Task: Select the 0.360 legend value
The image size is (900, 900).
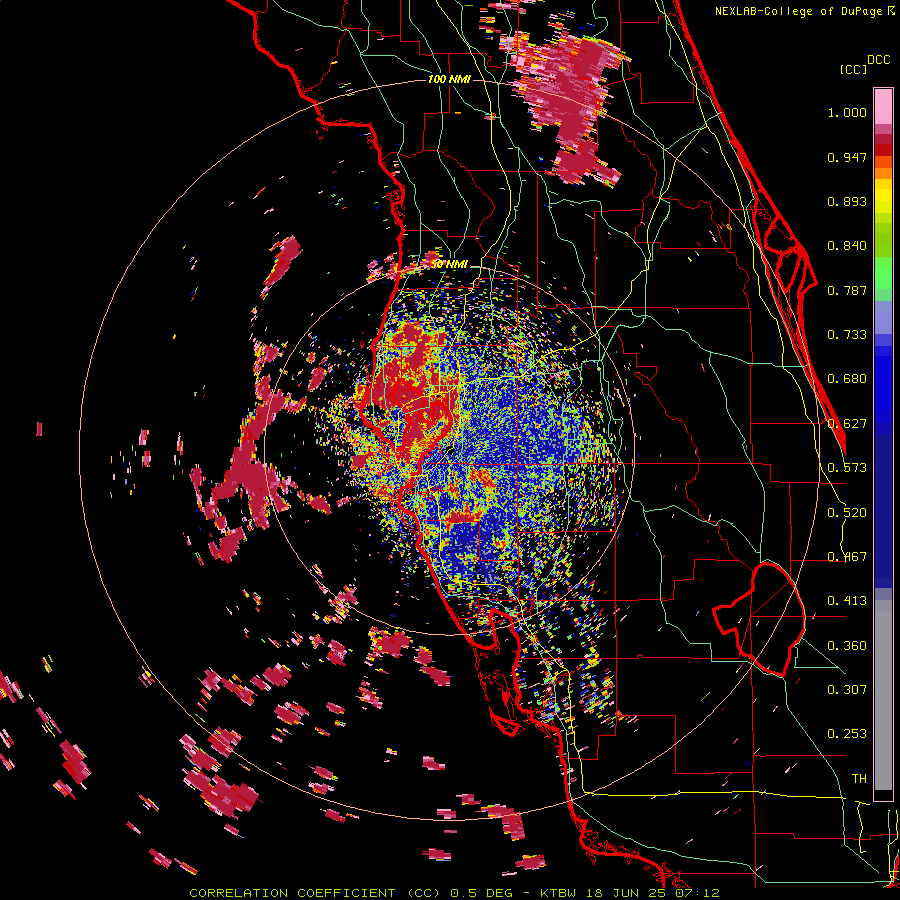Action: click(x=847, y=646)
